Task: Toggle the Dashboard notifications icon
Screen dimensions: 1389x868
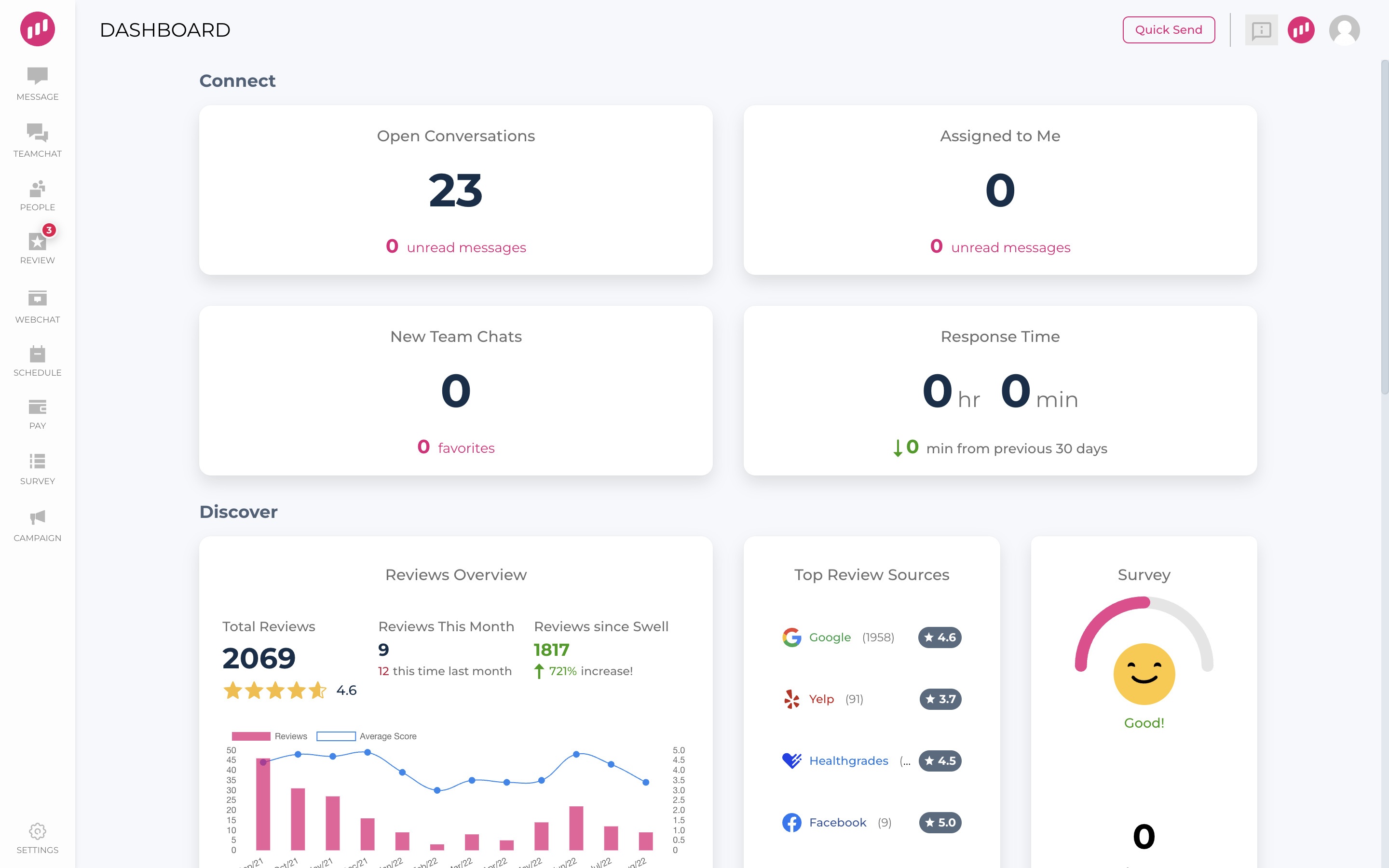Action: (1261, 30)
